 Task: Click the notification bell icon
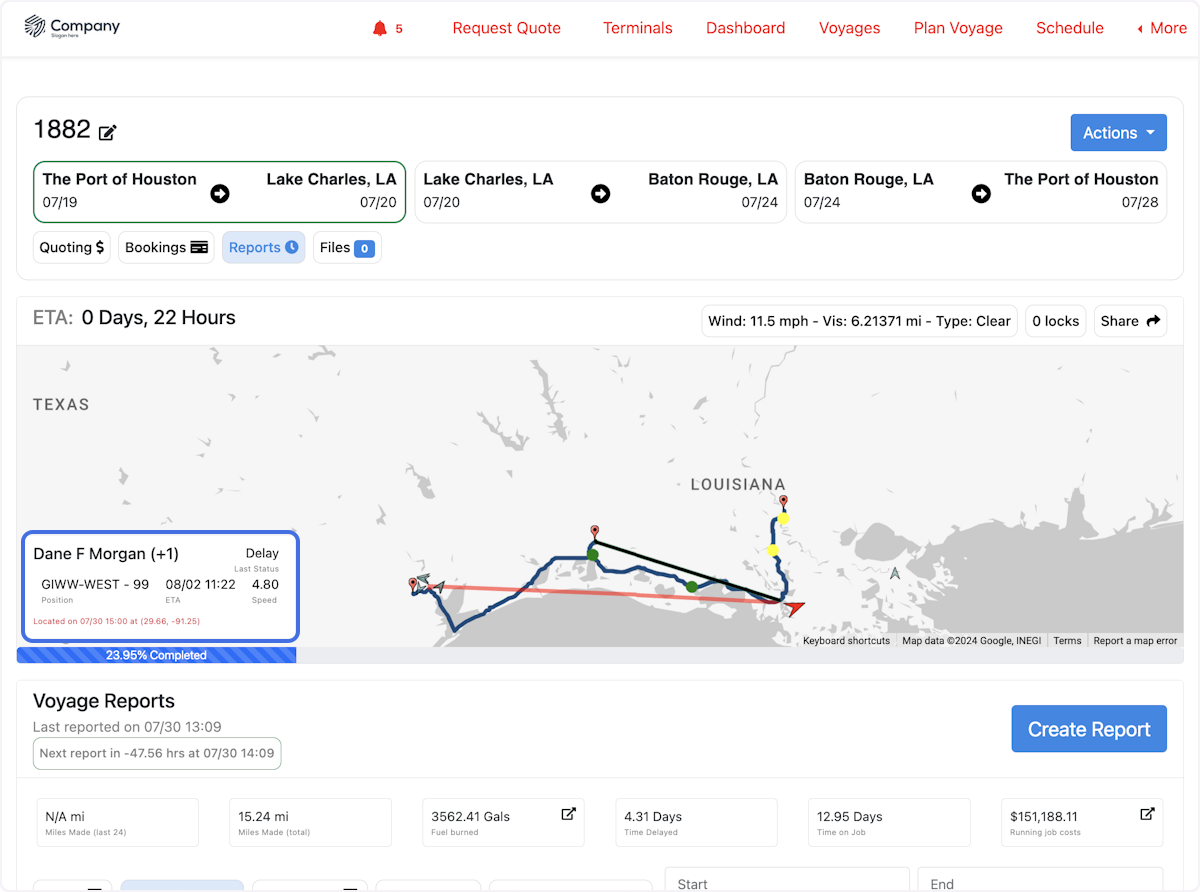pyautogui.click(x=380, y=28)
